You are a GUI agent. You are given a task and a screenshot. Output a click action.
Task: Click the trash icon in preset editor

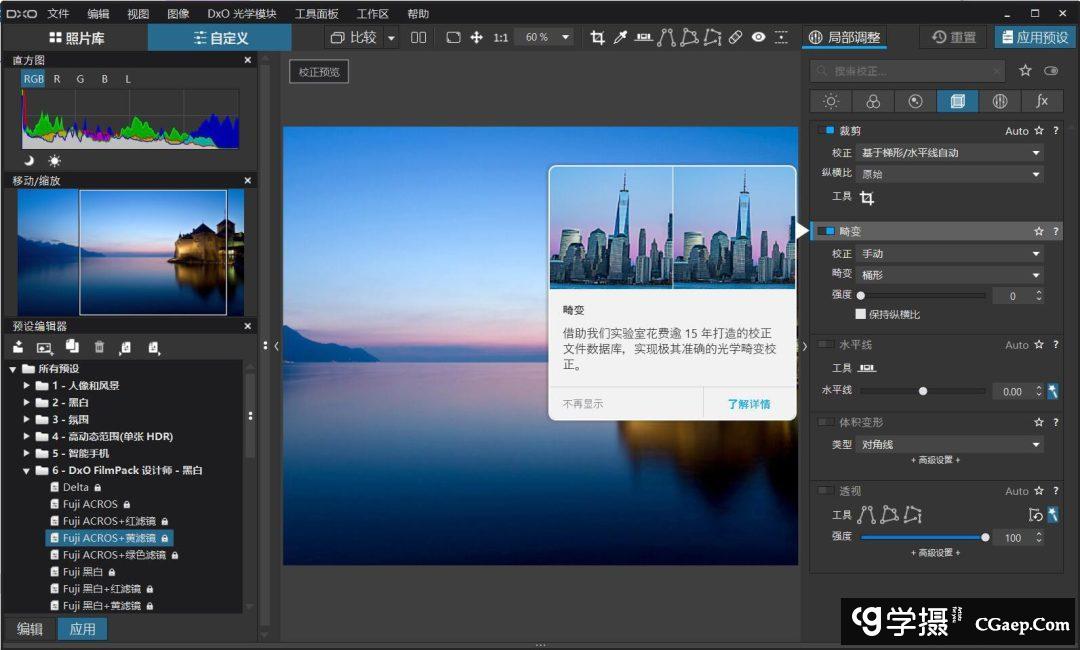click(x=99, y=347)
